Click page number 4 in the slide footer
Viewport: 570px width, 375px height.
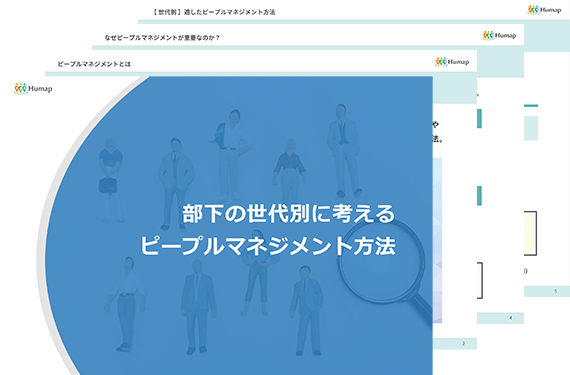point(510,318)
